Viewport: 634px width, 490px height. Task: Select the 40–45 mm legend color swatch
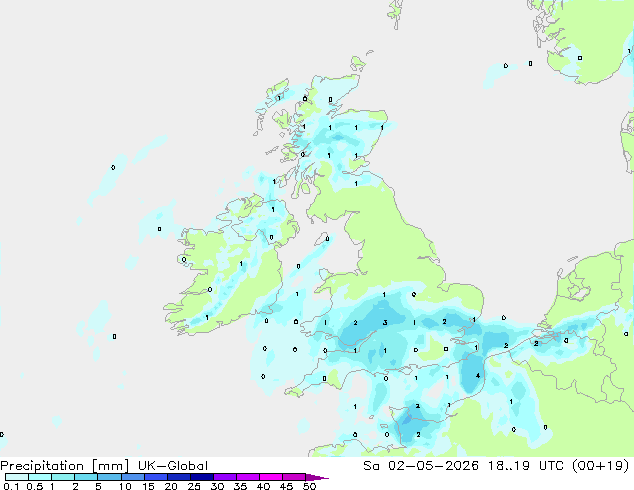271,477
